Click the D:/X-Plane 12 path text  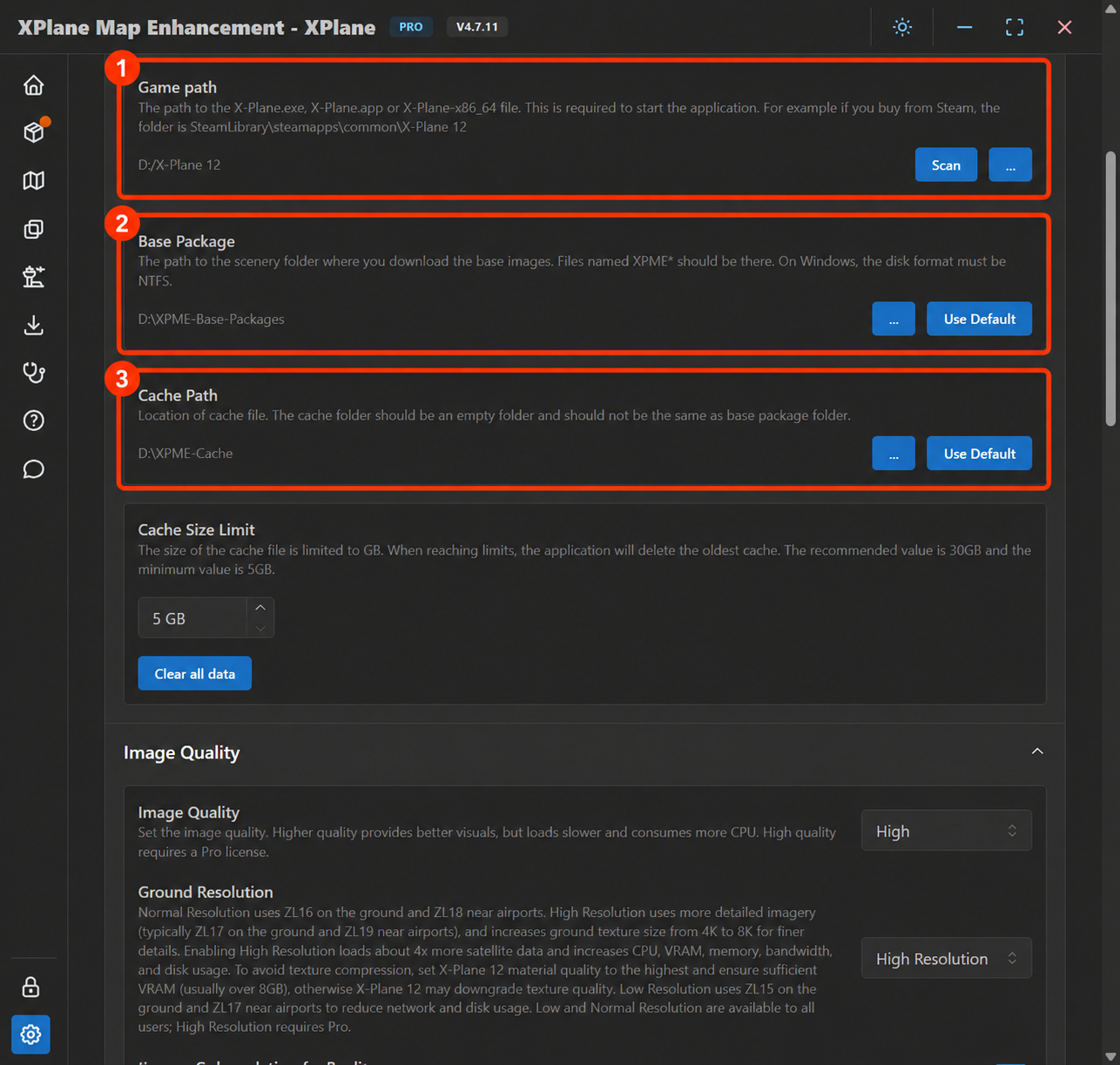(179, 165)
